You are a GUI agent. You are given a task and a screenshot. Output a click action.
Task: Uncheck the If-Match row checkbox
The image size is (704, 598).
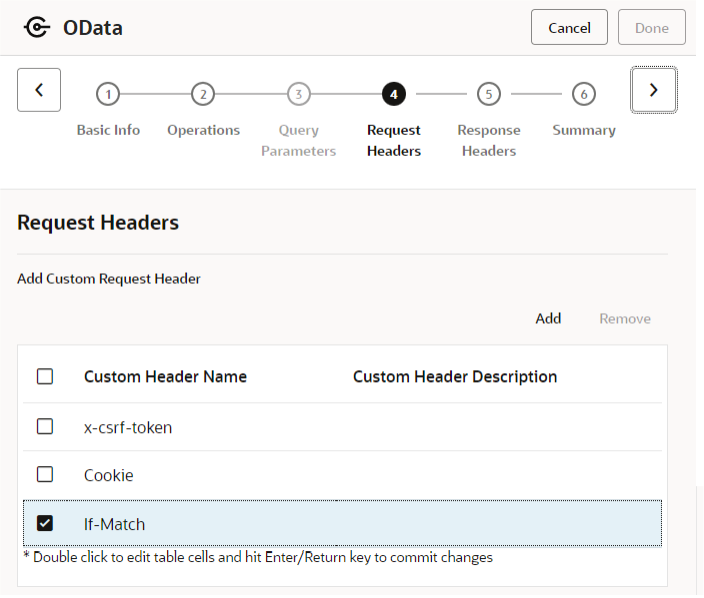(x=45, y=523)
